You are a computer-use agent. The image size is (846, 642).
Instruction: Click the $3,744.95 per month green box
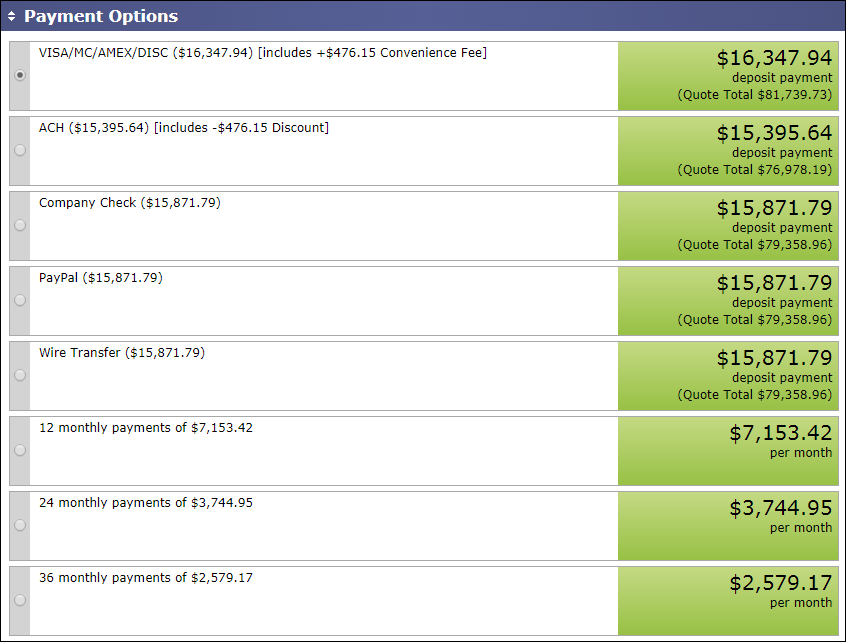[x=728, y=526]
